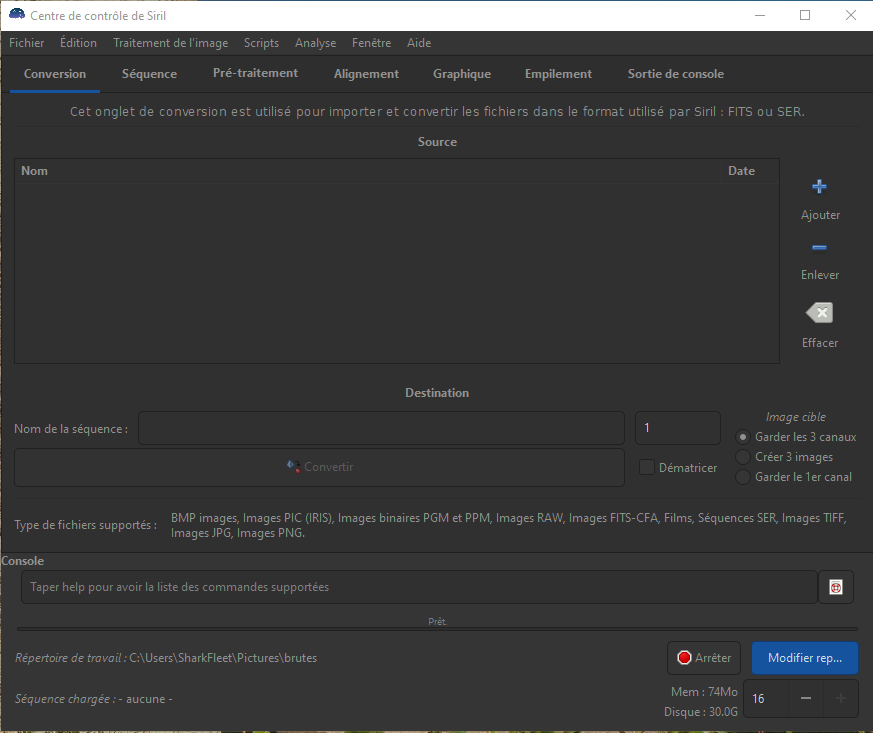The height and width of the screenshot is (733, 873).
Task: Click the console help lifebuoy icon
Action: click(x=835, y=588)
